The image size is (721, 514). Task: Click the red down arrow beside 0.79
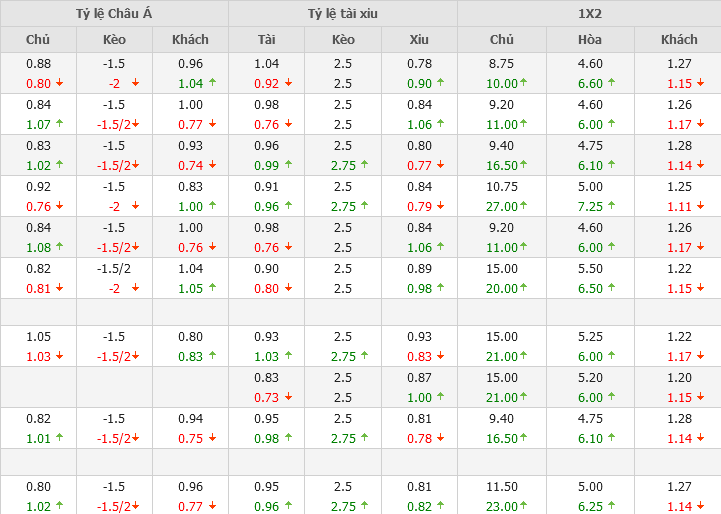pos(442,206)
